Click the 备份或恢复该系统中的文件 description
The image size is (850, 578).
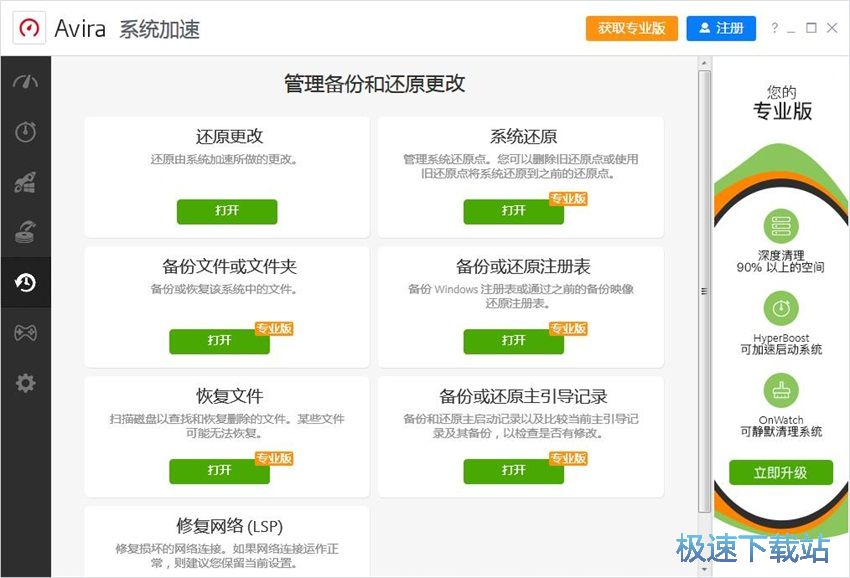pyautogui.click(x=224, y=290)
